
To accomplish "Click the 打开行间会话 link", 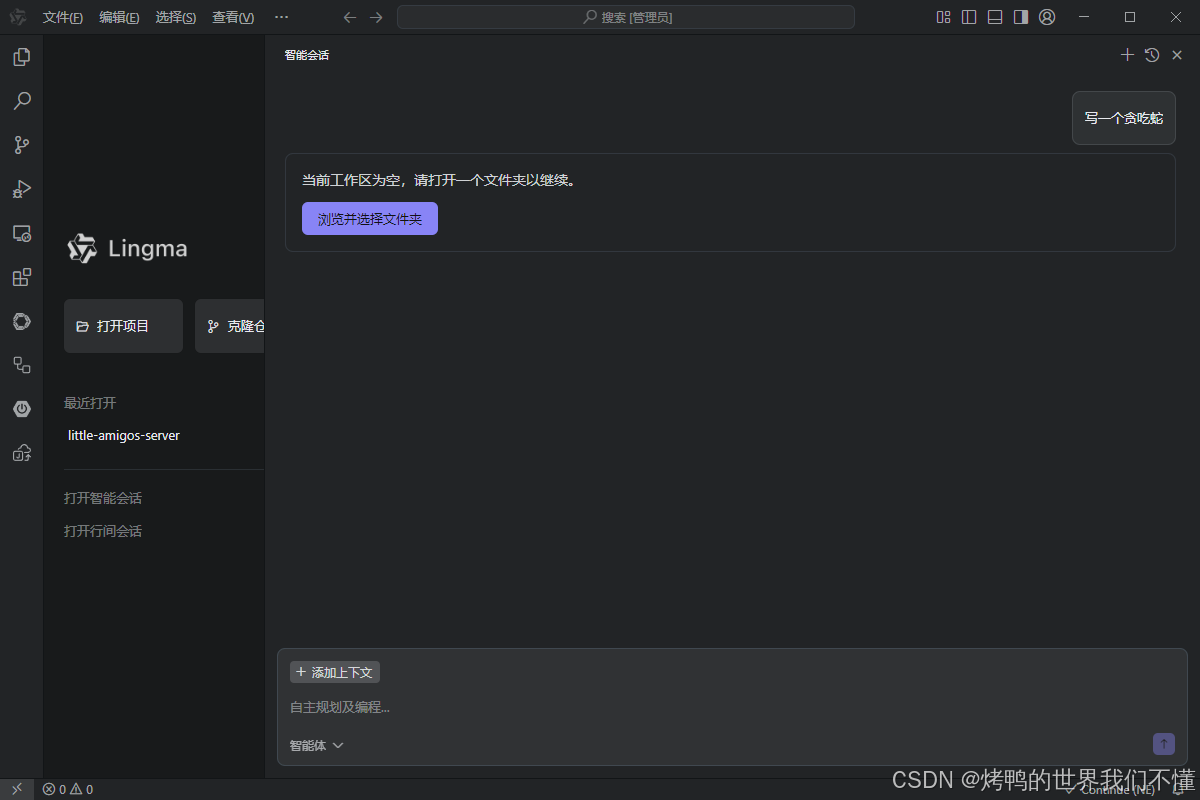I will [103, 531].
